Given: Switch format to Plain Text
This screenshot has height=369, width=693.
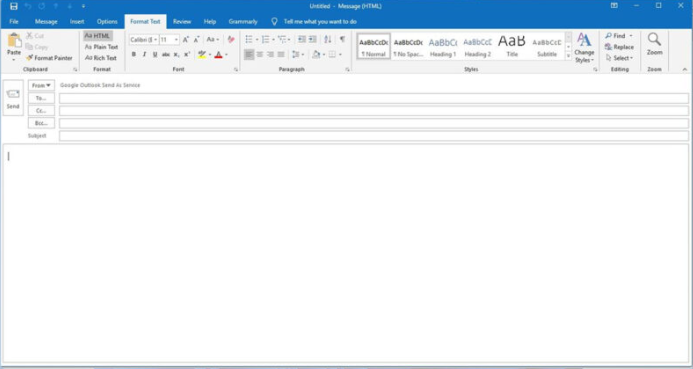Looking at the screenshot, I should click(101, 47).
